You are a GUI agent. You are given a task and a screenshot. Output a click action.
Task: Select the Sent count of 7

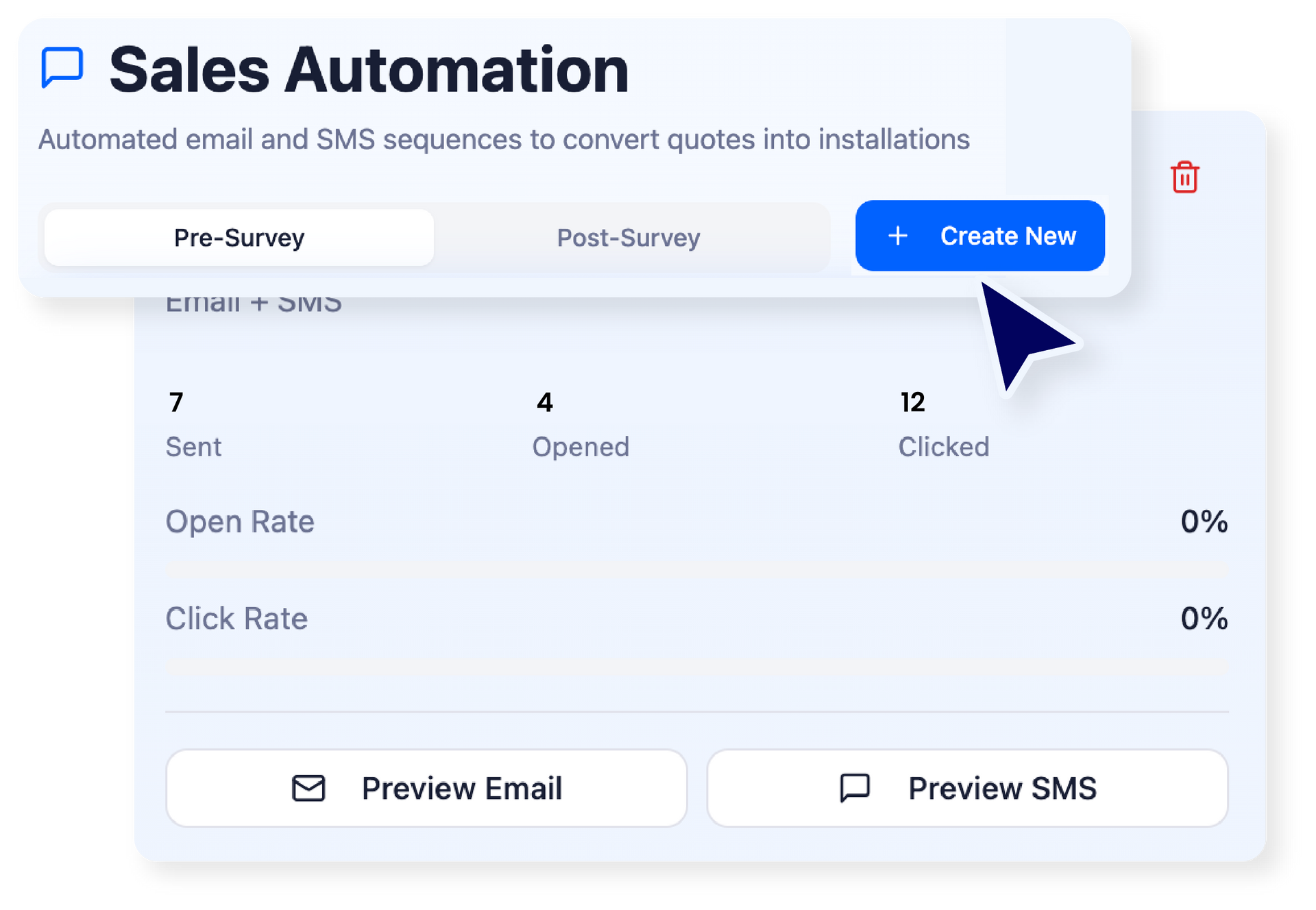176,402
